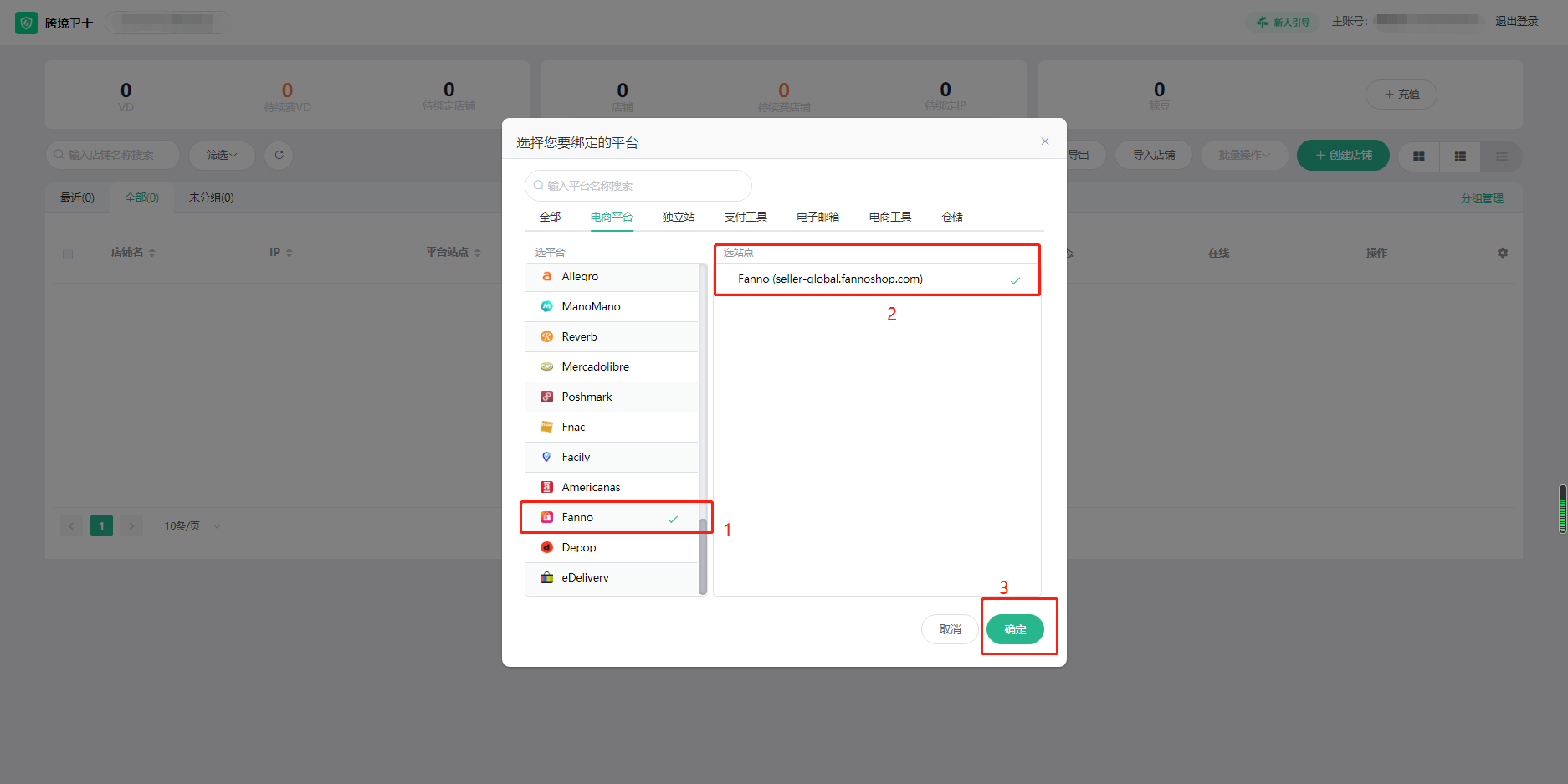Open the 全部(0) store tab
The height and width of the screenshot is (784, 1568).
(141, 197)
